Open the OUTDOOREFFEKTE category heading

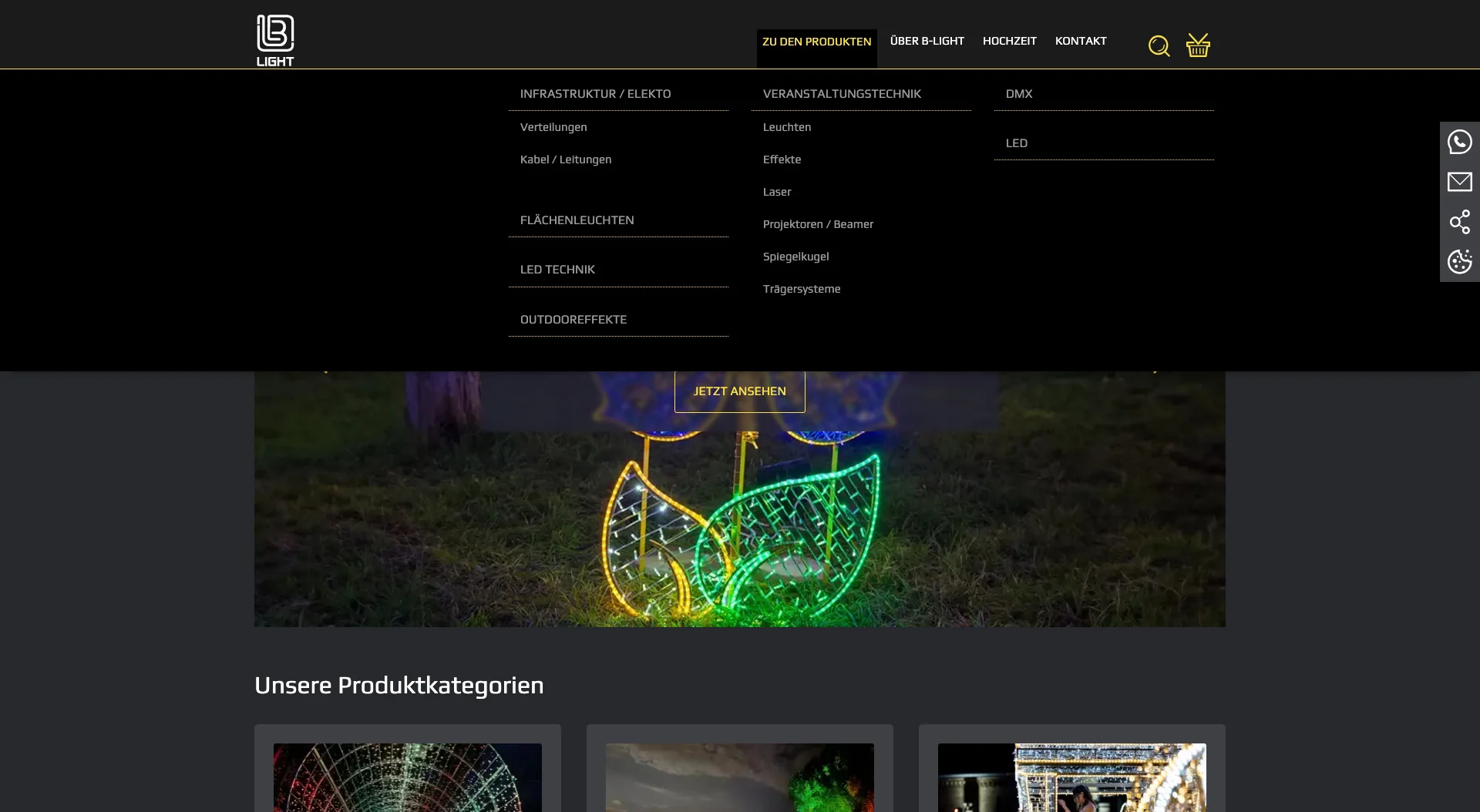573,320
